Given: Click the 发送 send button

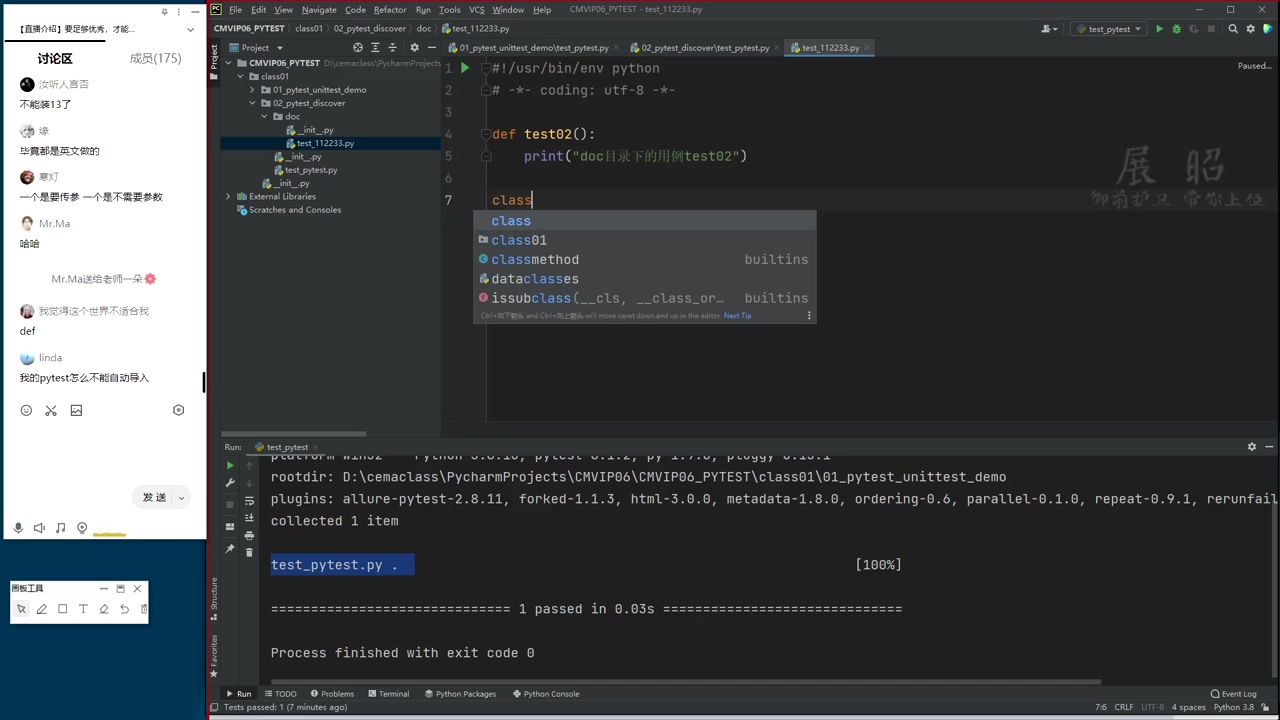Looking at the screenshot, I should 154,498.
